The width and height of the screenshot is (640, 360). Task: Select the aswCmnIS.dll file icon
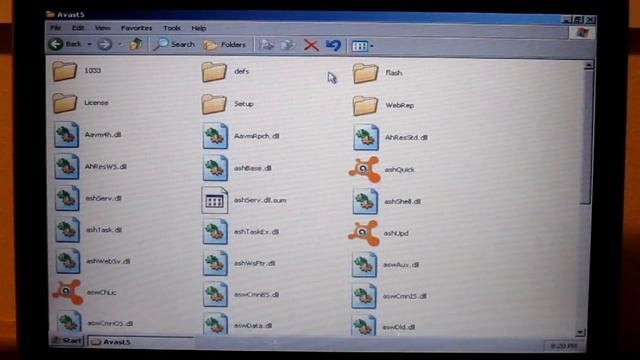(x=364, y=296)
